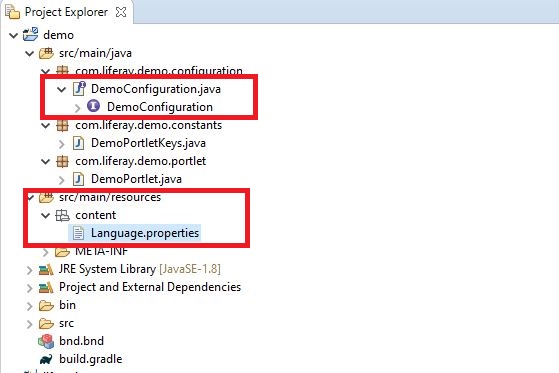Select the content package label
Screen dimensions: 559x373
click(x=96, y=215)
